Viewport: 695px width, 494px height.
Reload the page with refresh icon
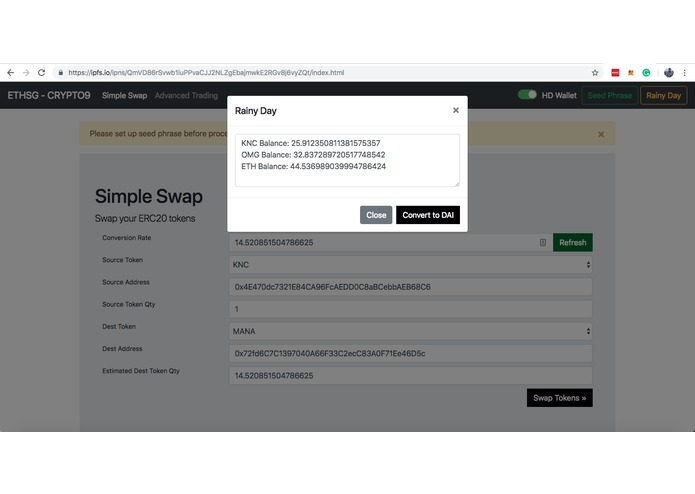point(41,73)
